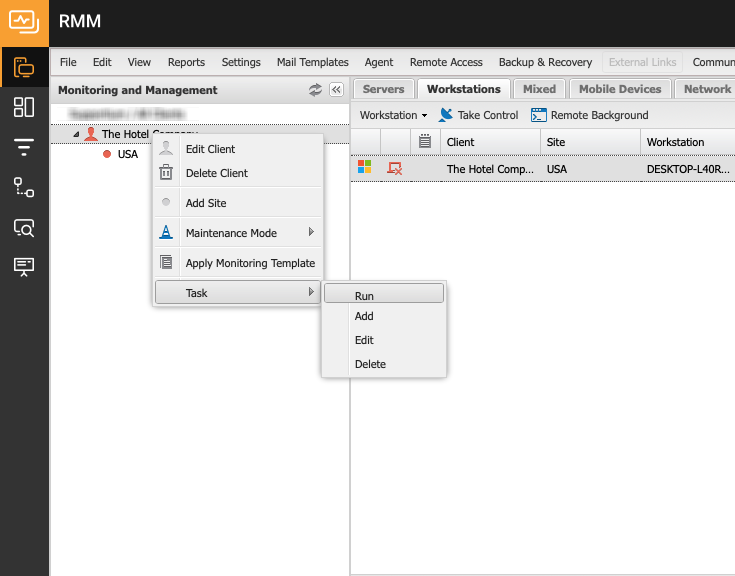Viewport: 735px width, 576px height.
Task: Refresh the Monitoring and Management tree
Action: coord(315,90)
